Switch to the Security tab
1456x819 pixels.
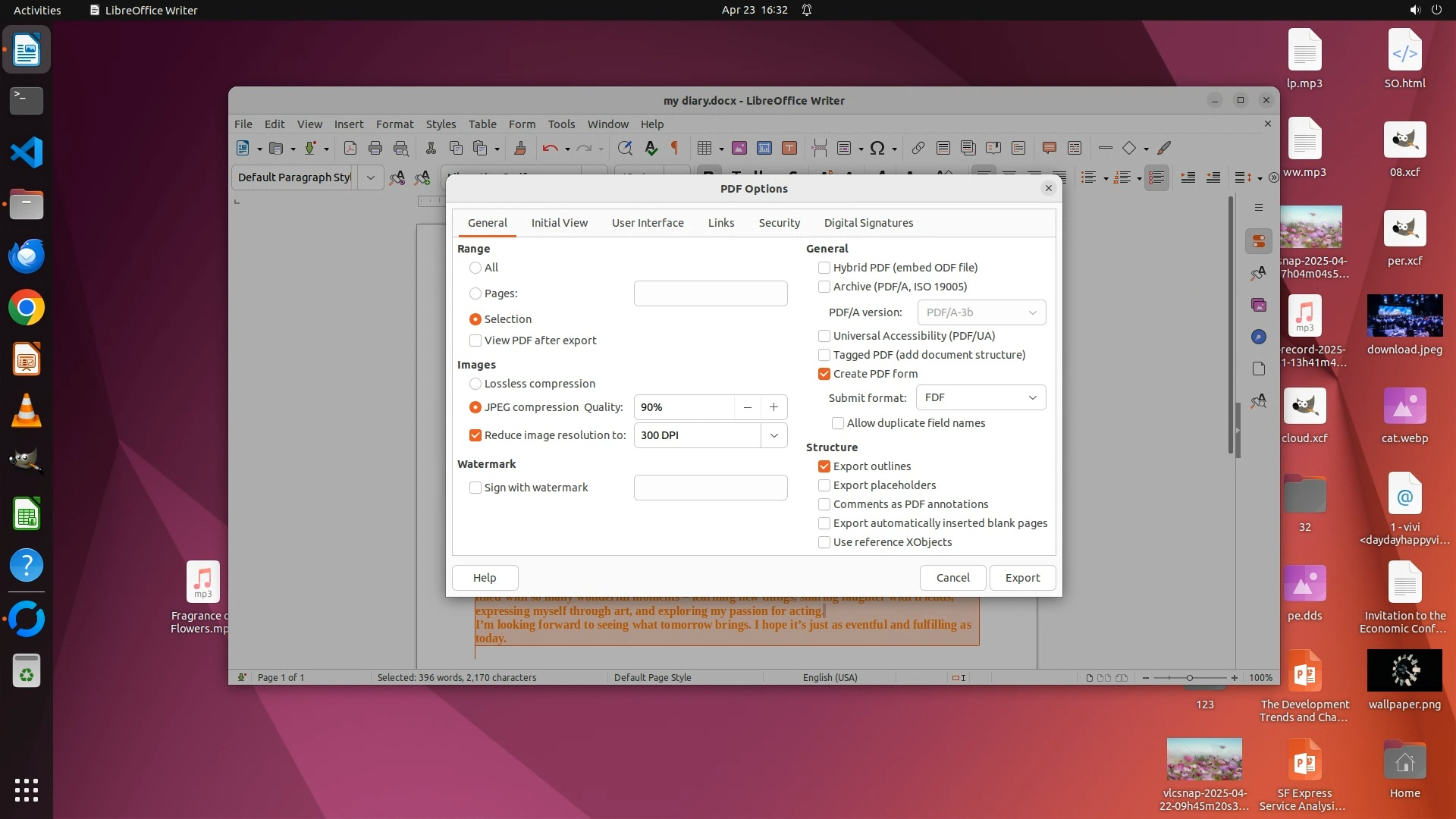coord(779,223)
